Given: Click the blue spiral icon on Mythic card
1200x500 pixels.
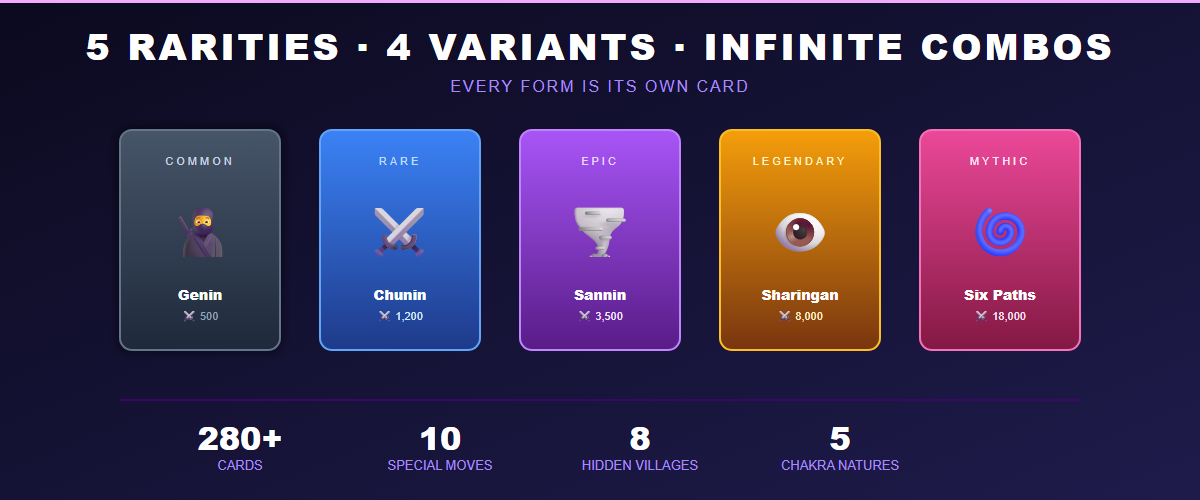Looking at the screenshot, I should (x=1000, y=232).
